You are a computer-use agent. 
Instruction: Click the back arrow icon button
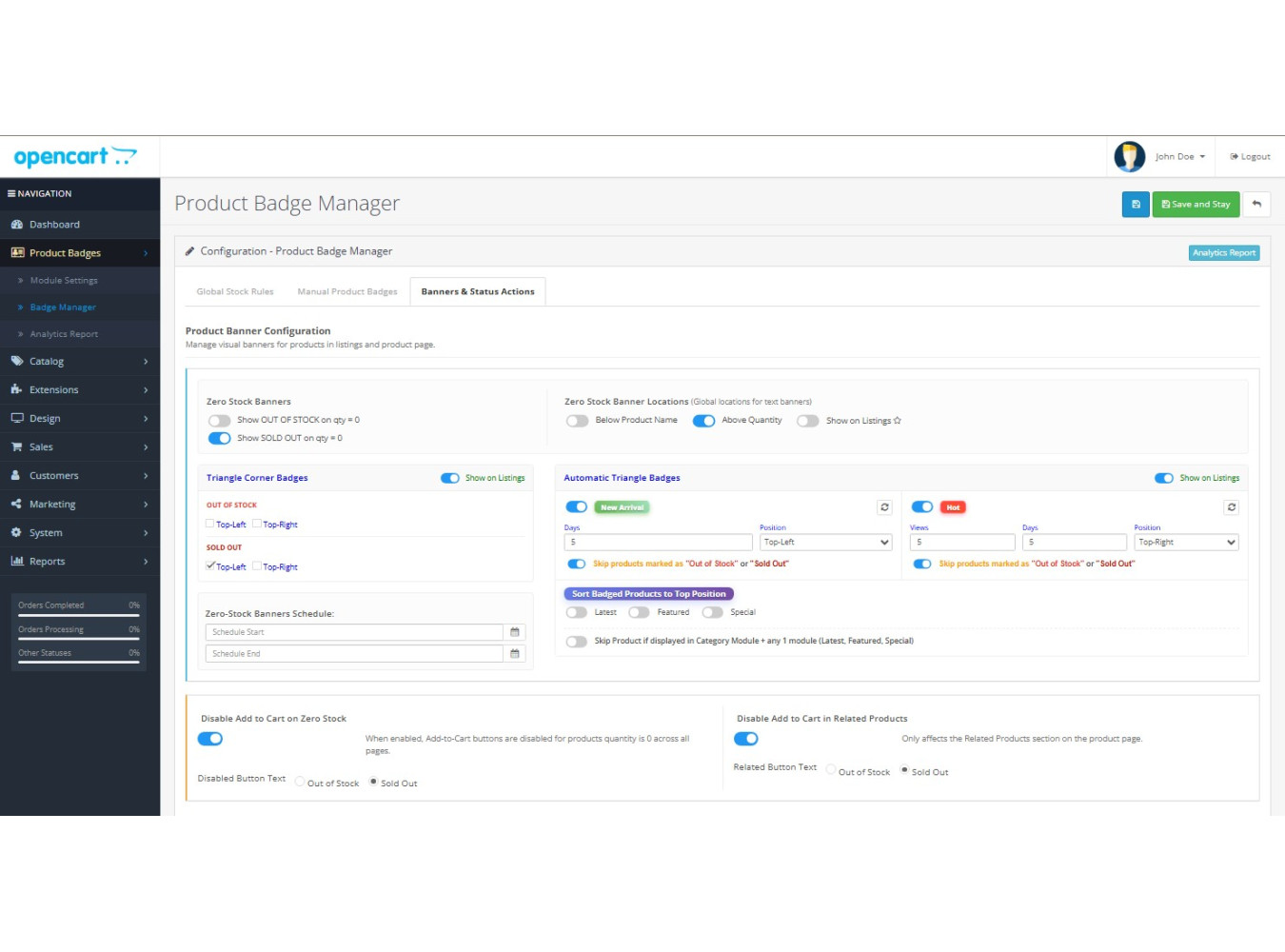pyautogui.click(x=1256, y=205)
